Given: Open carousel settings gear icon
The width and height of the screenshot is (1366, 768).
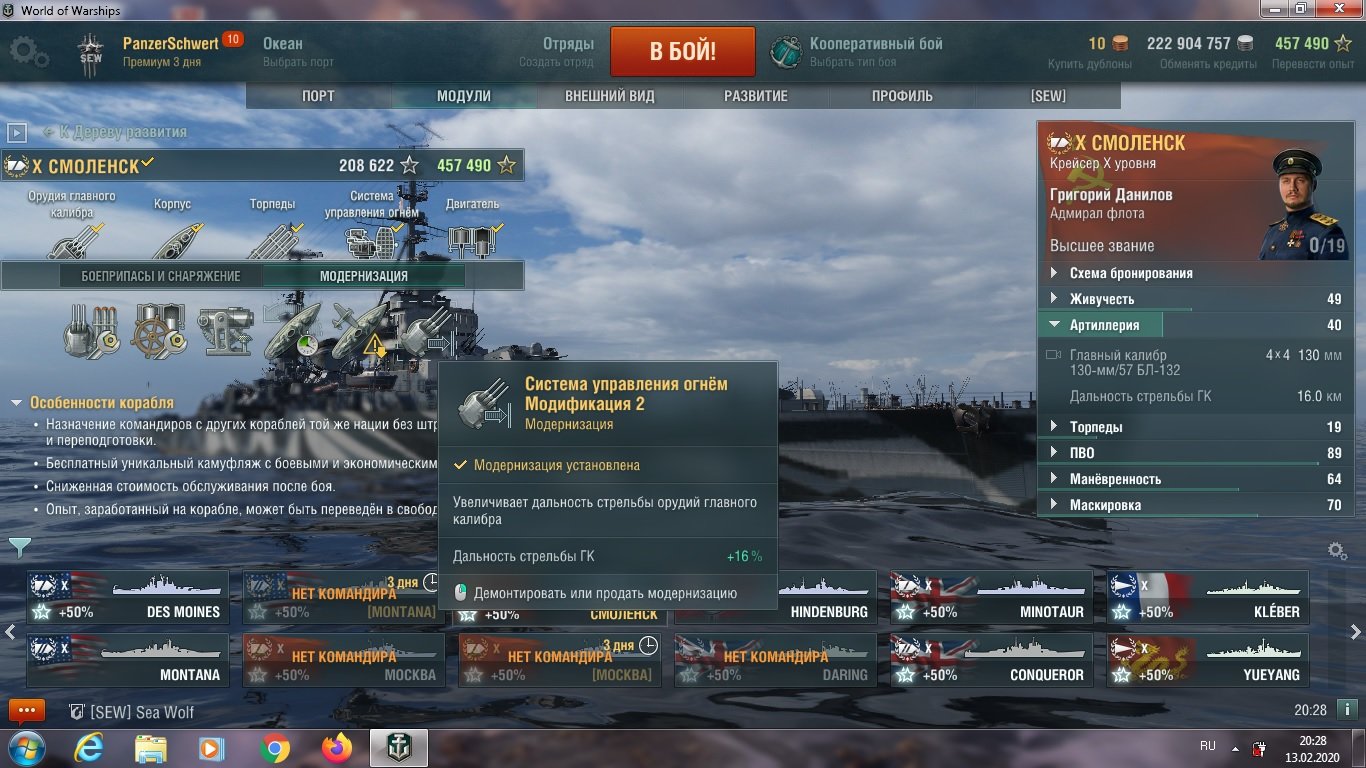Looking at the screenshot, I should point(1337,551).
